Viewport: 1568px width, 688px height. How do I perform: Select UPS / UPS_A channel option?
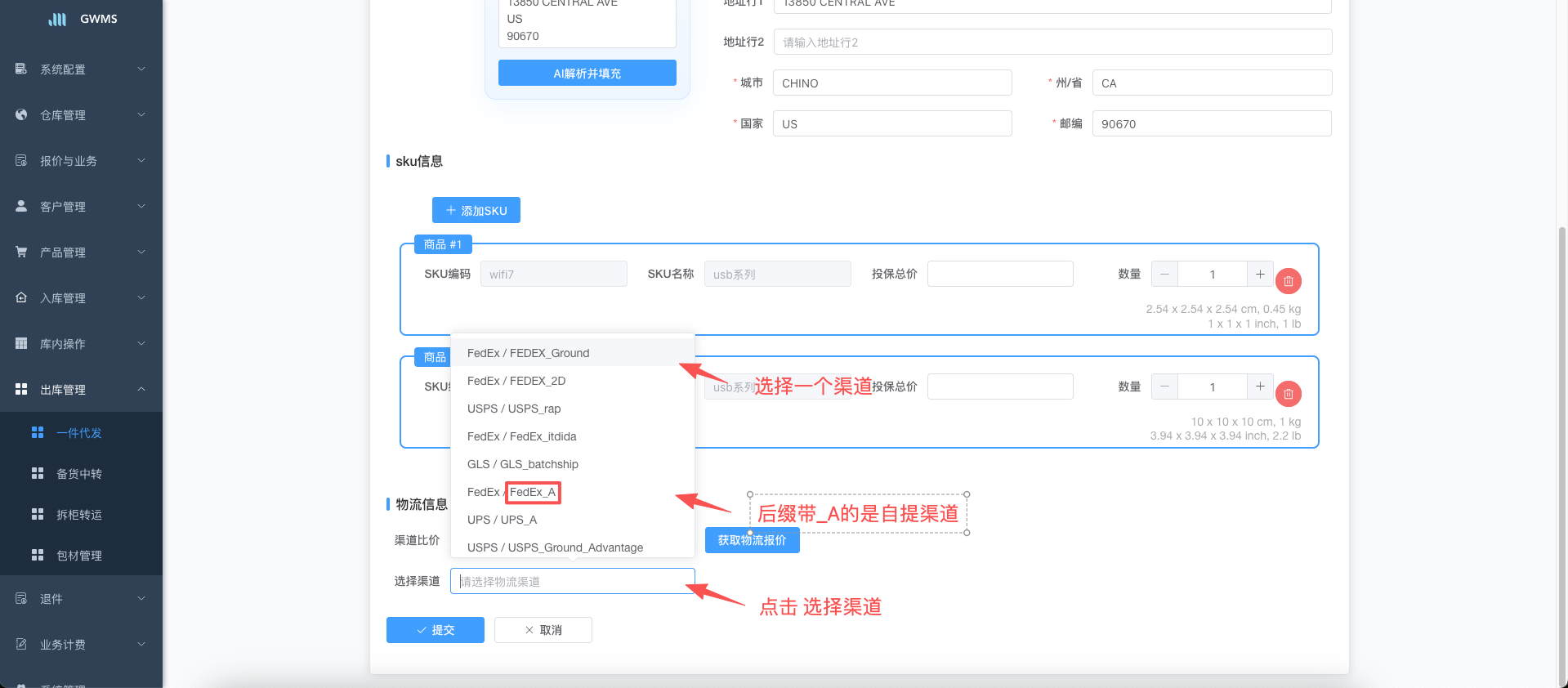572,520
